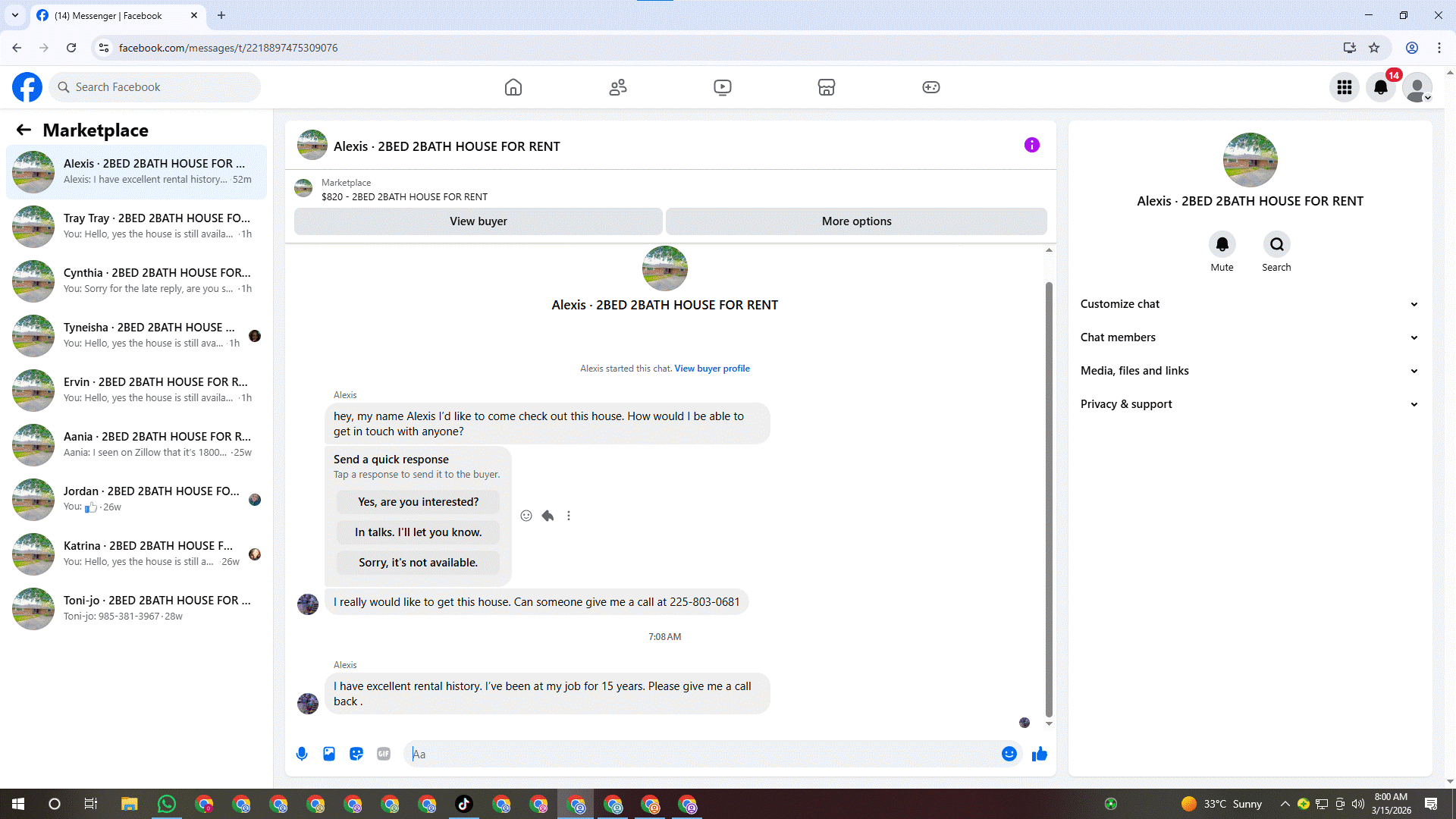This screenshot has width=1456, height=819.
Task: Open Katrina conversation
Action: tap(136, 554)
